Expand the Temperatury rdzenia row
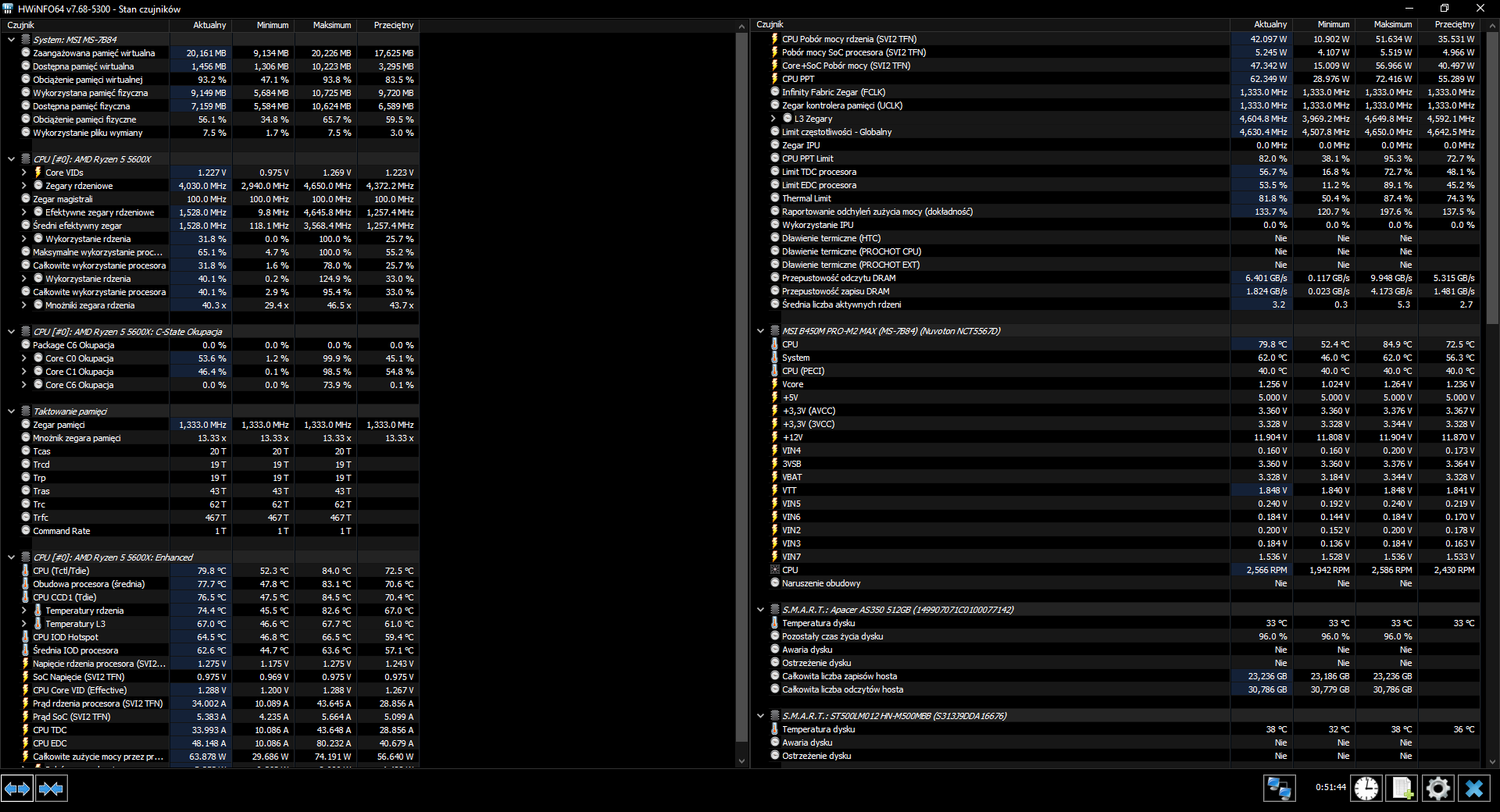 pyautogui.click(x=23, y=611)
